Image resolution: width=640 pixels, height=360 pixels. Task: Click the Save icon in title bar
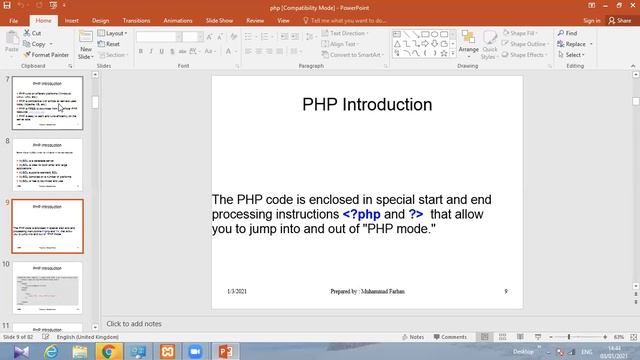pos(7,5)
